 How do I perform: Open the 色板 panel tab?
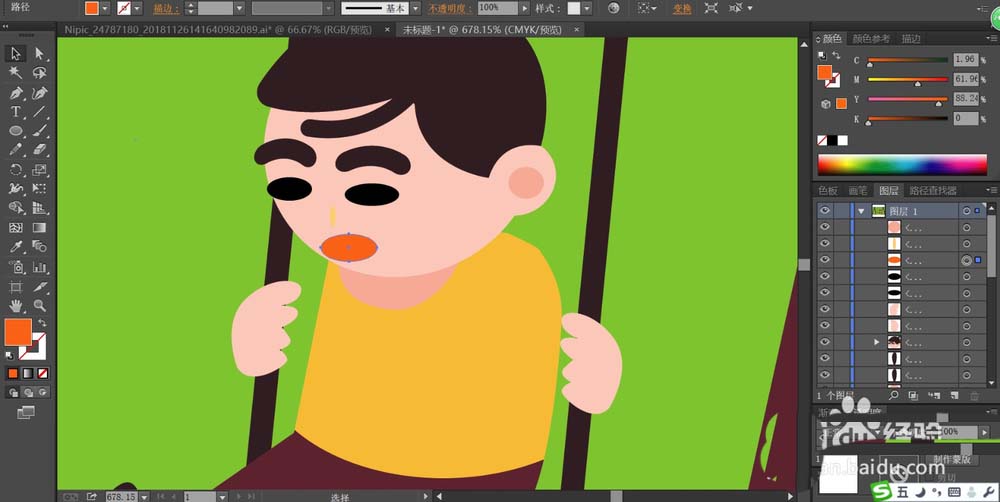[828, 190]
